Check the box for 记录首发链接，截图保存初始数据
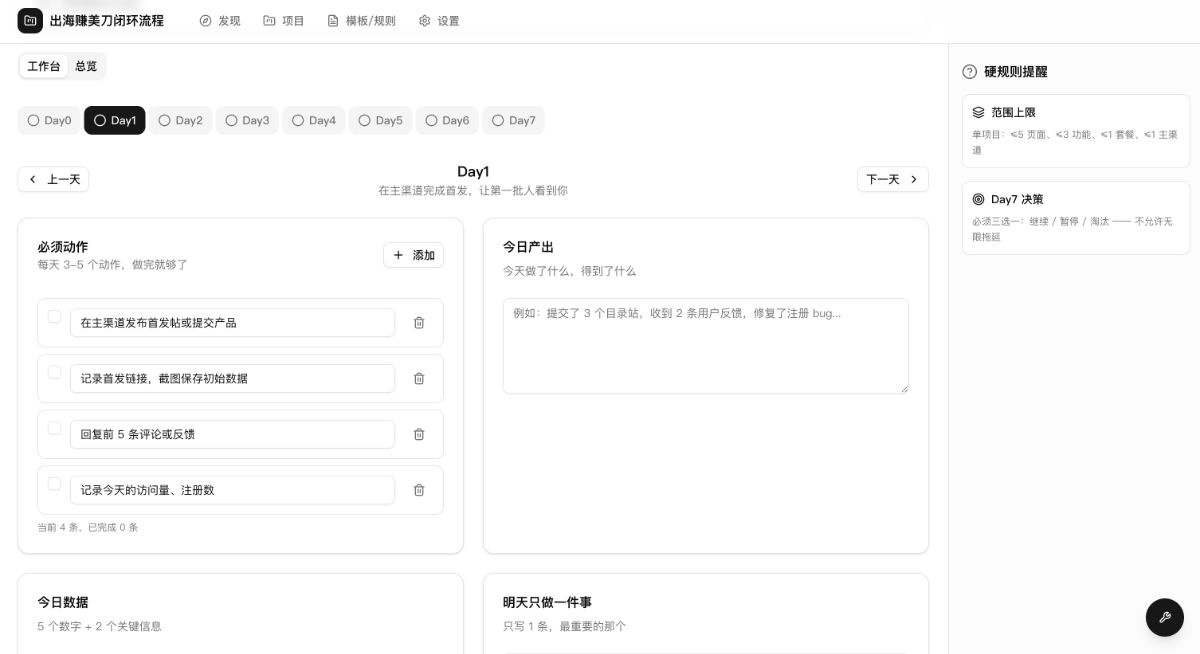This screenshot has width=1200, height=654. point(55,372)
